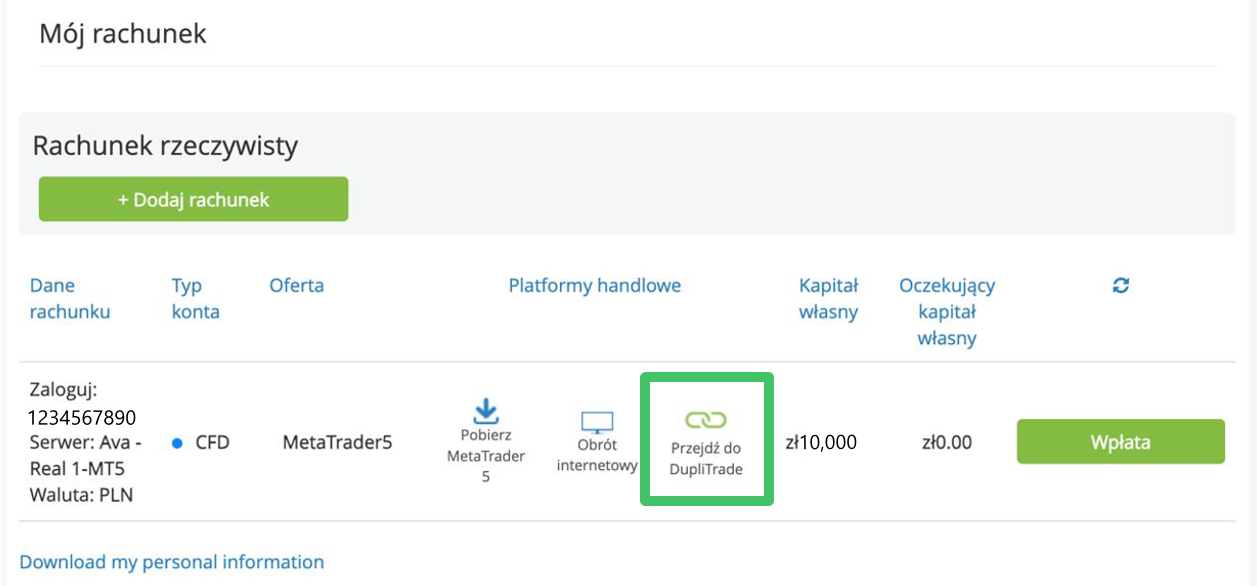Click the zł0.00 pending equity value
This screenshot has width=1257, height=586.
(946, 442)
